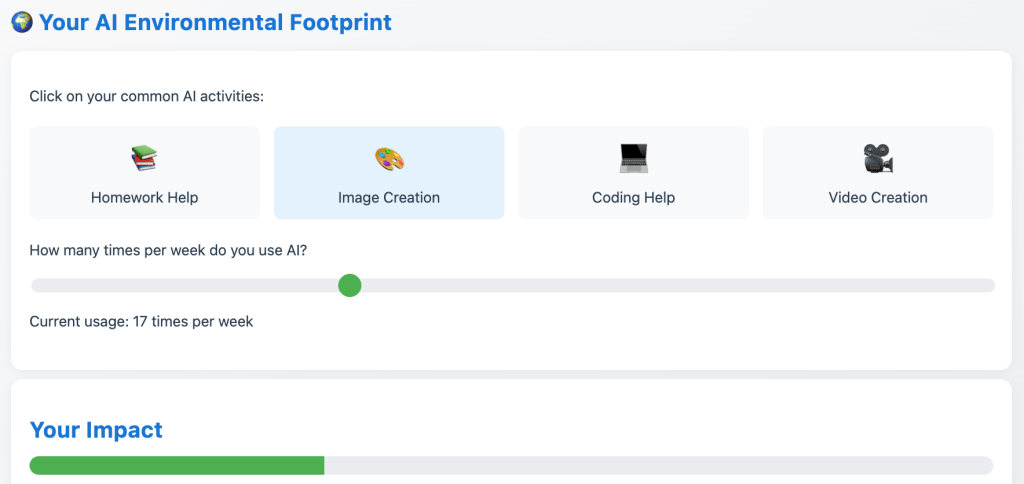Click the 'How many times per week' question label
This screenshot has height=484, width=1024.
[168, 250]
